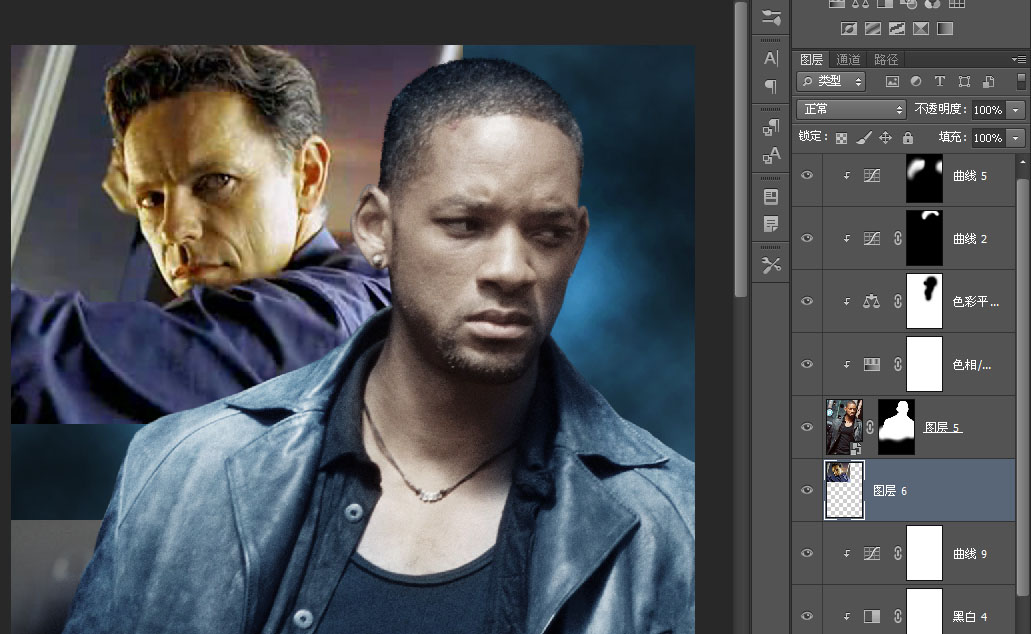This screenshot has height=634, width=1031.
Task: Hide the 黑白 4 layer
Action: pyautogui.click(x=807, y=616)
